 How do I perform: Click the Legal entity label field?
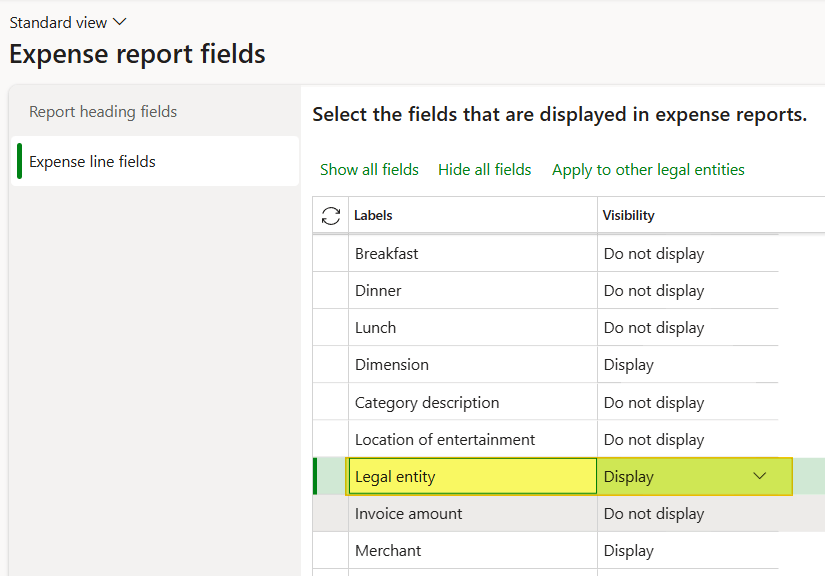472,477
